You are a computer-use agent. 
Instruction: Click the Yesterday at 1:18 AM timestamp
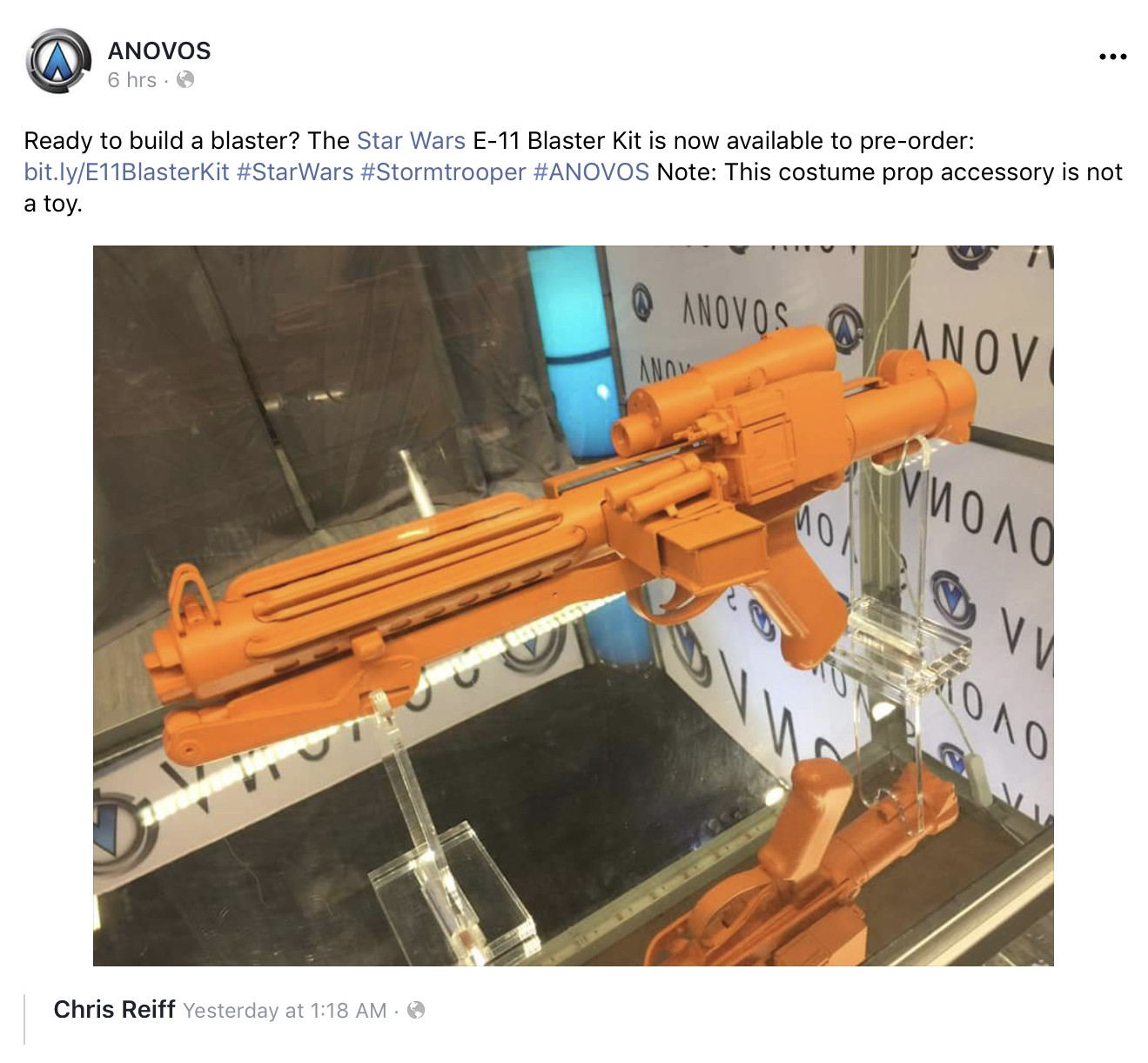point(285,1011)
